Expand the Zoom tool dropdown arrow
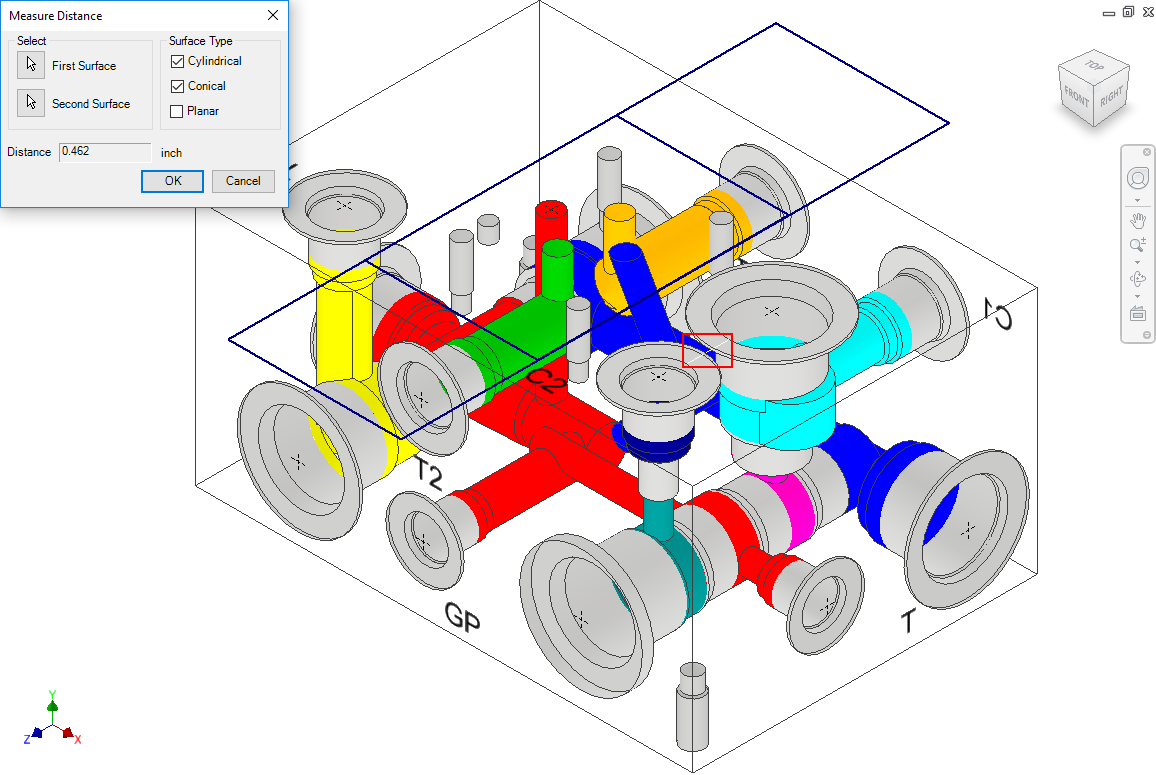1156x775 pixels. (1138, 262)
